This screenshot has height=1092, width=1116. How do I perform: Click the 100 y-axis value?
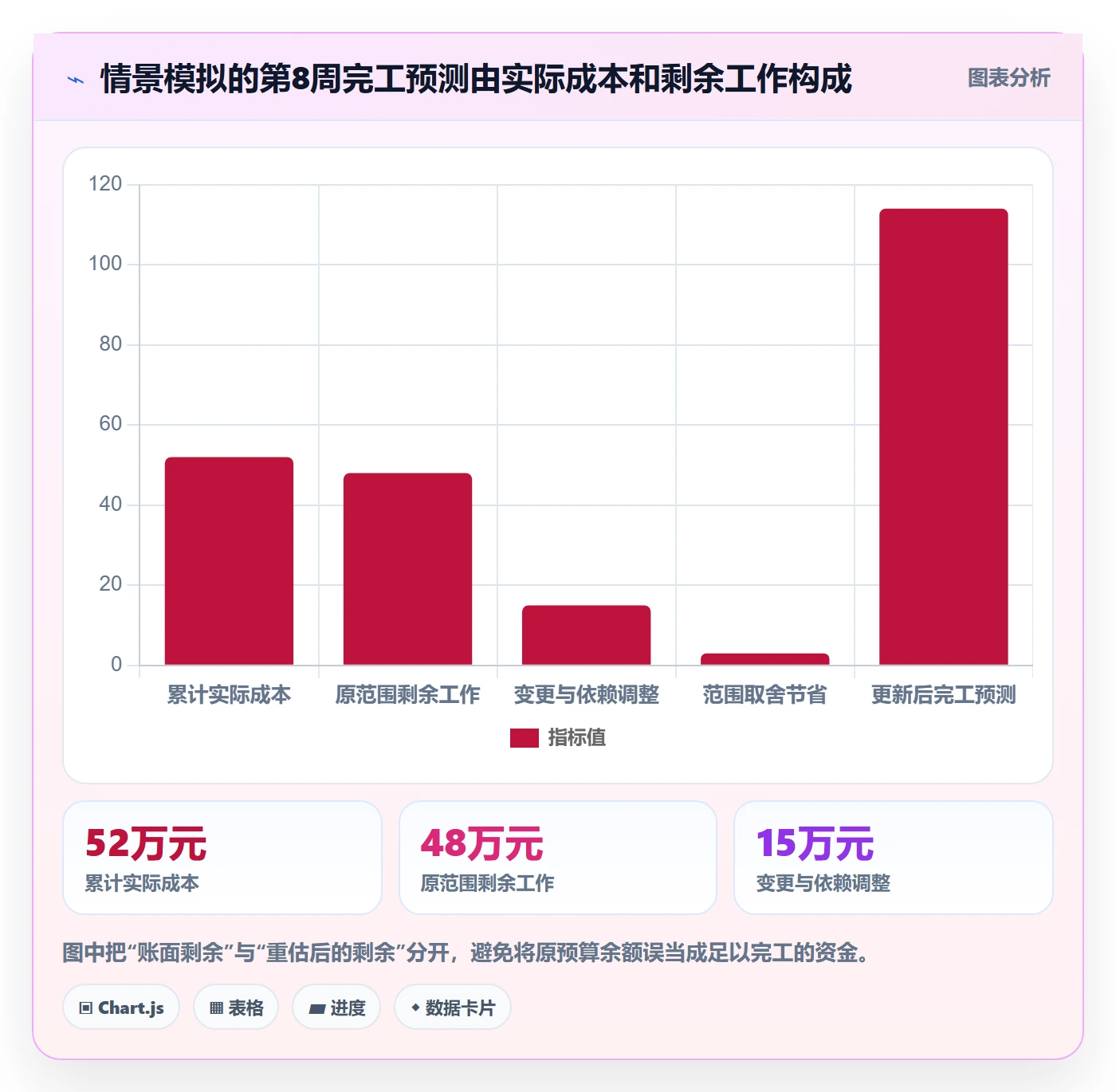pos(105,264)
